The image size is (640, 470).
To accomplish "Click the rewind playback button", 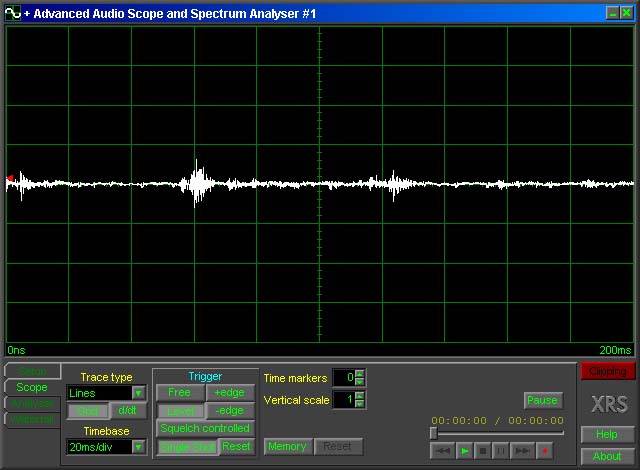I will [x=442, y=451].
